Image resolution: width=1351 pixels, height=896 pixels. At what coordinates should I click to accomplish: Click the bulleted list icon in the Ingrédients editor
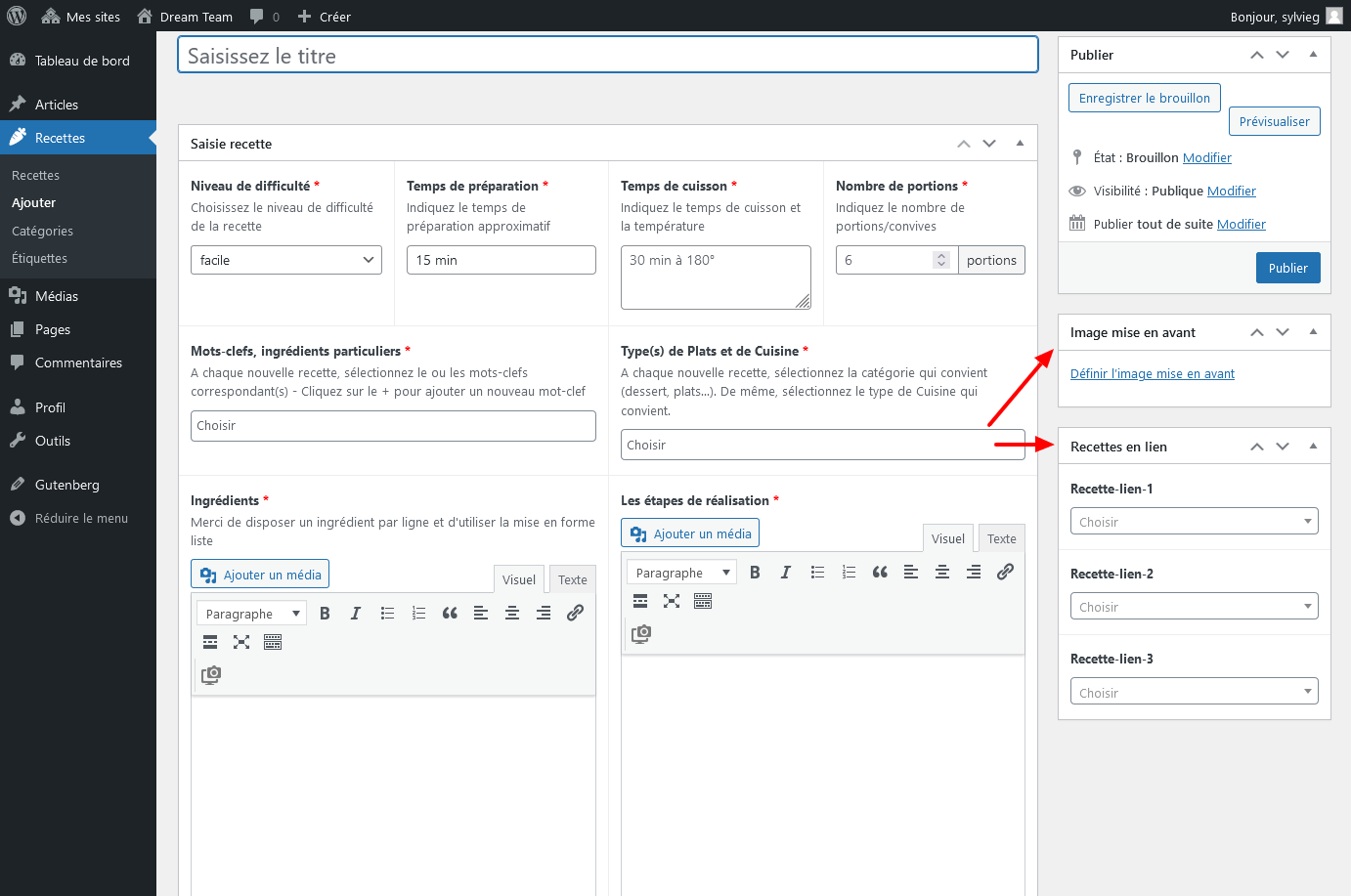coord(387,614)
